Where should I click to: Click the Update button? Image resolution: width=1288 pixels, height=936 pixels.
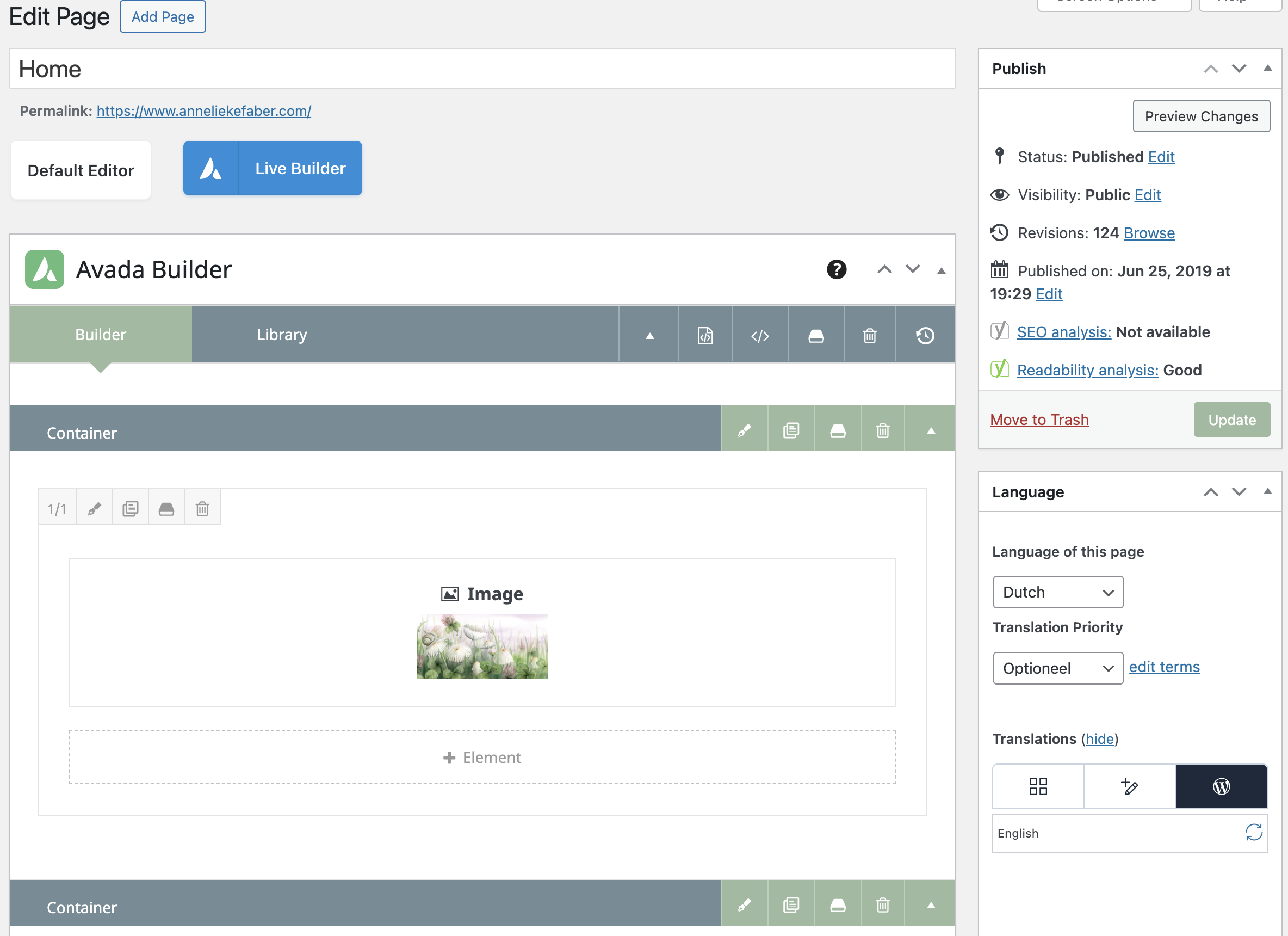click(1231, 420)
